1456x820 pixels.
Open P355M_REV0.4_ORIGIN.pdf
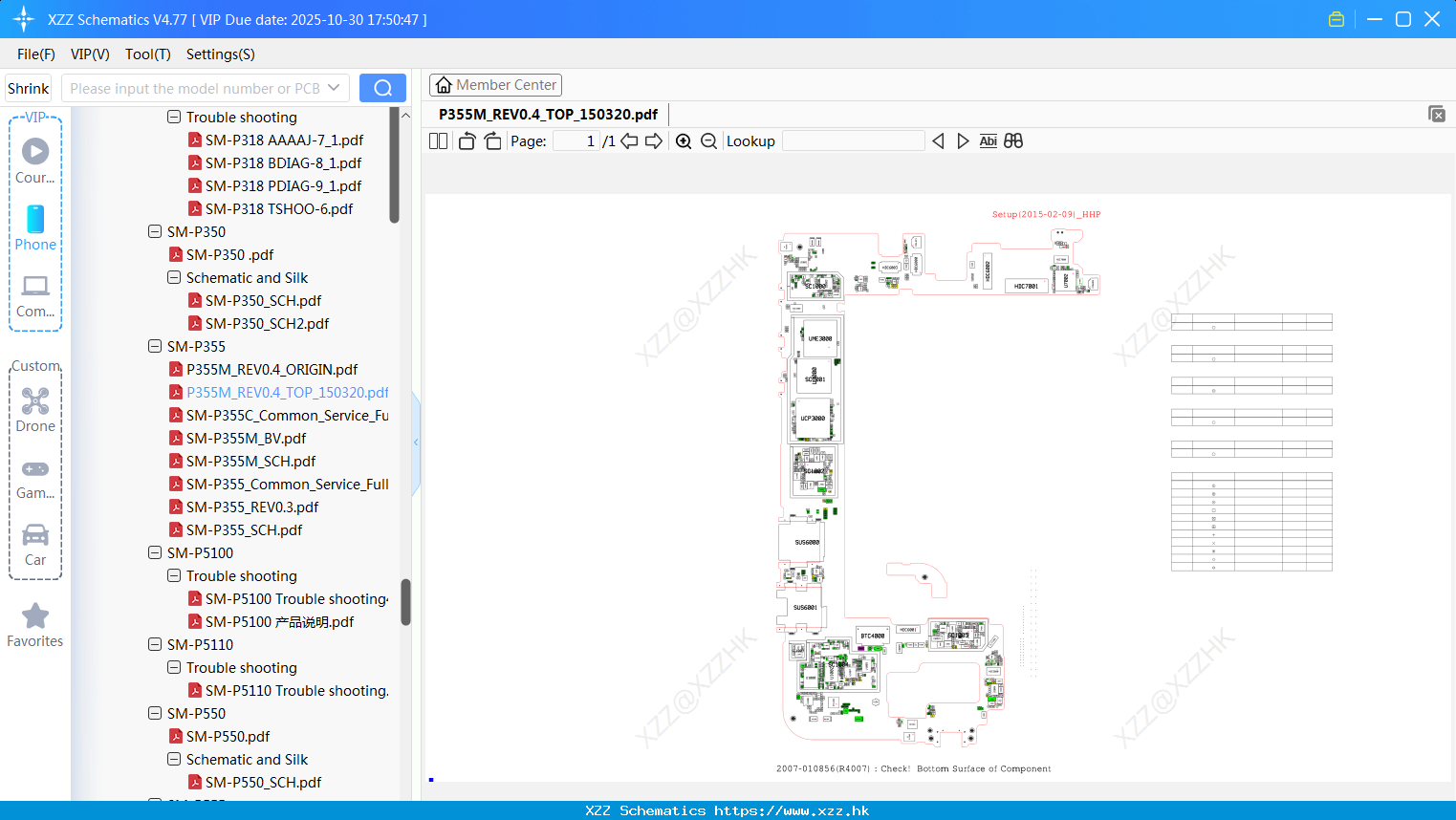pyautogui.click(x=272, y=369)
